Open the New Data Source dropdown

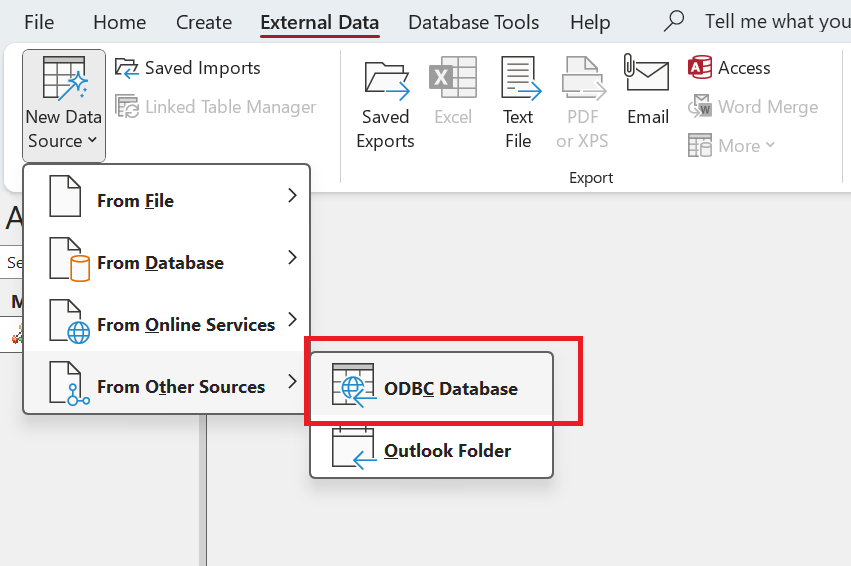[63, 105]
